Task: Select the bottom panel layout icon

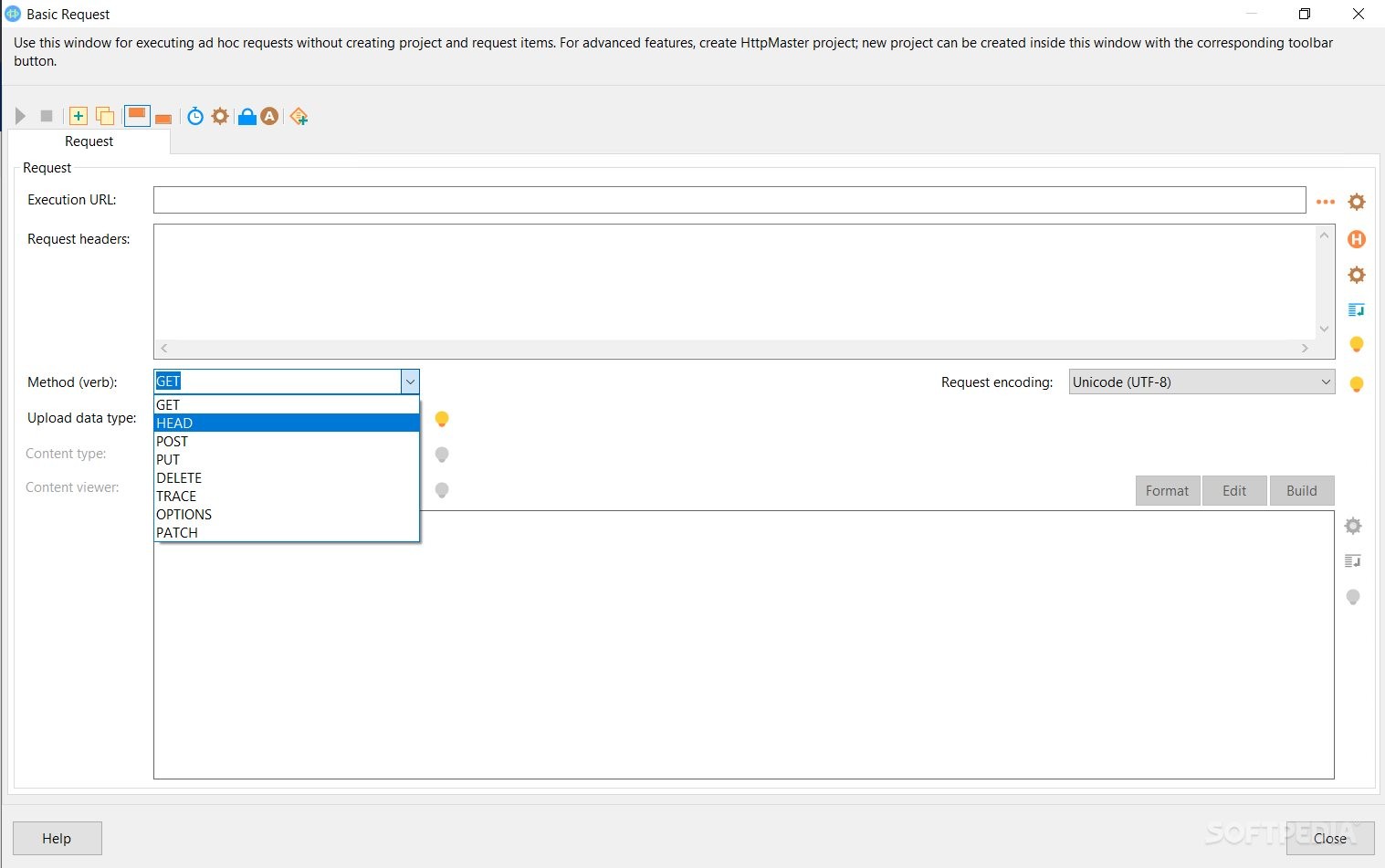Action: 163,119
